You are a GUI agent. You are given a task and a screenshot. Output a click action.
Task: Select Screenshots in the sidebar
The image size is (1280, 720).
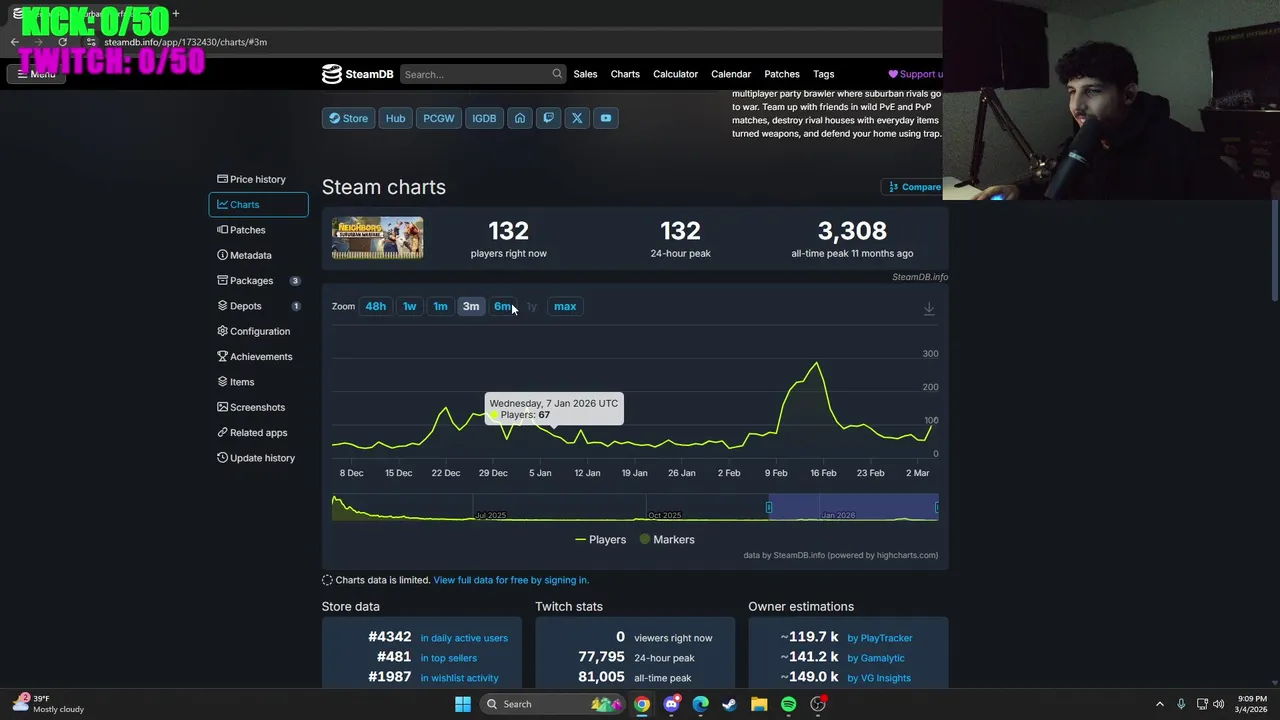[258, 407]
